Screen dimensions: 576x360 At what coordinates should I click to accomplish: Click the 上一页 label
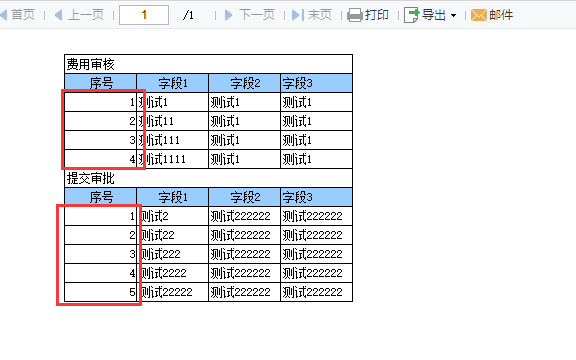point(86,15)
